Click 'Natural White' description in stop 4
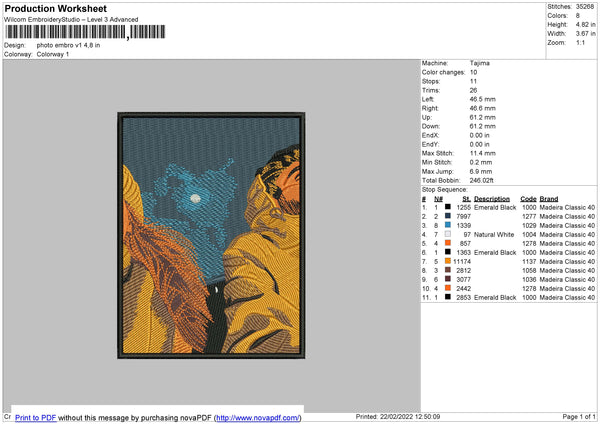The width and height of the screenshot is (600, 424). point(494,235)
